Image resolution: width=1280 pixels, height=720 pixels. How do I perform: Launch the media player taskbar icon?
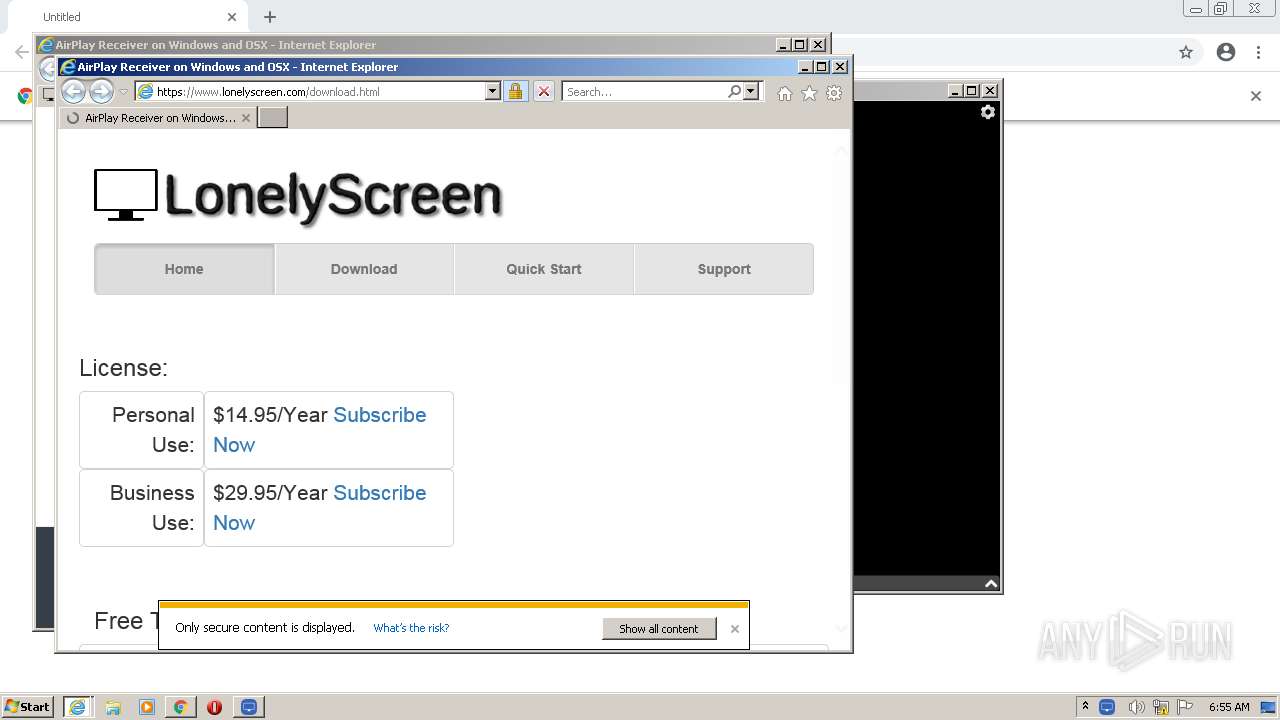coord(147,707)
